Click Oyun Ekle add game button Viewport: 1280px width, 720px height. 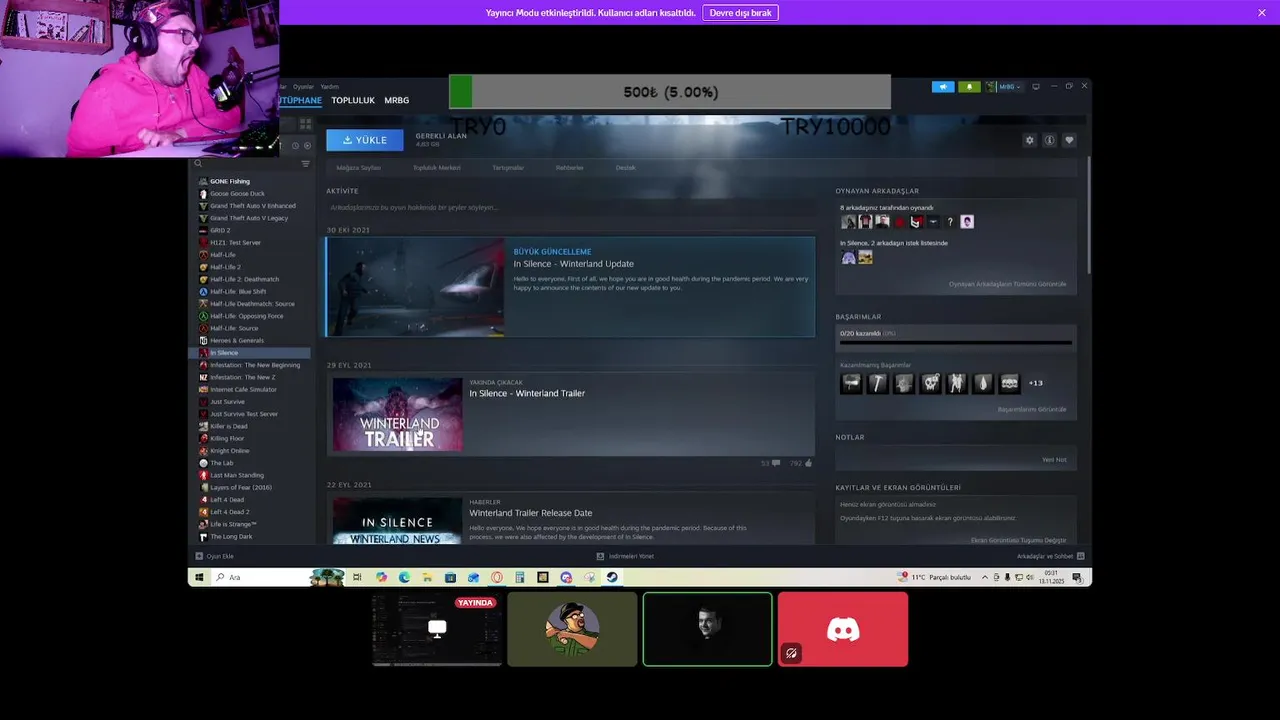(215, 556)
